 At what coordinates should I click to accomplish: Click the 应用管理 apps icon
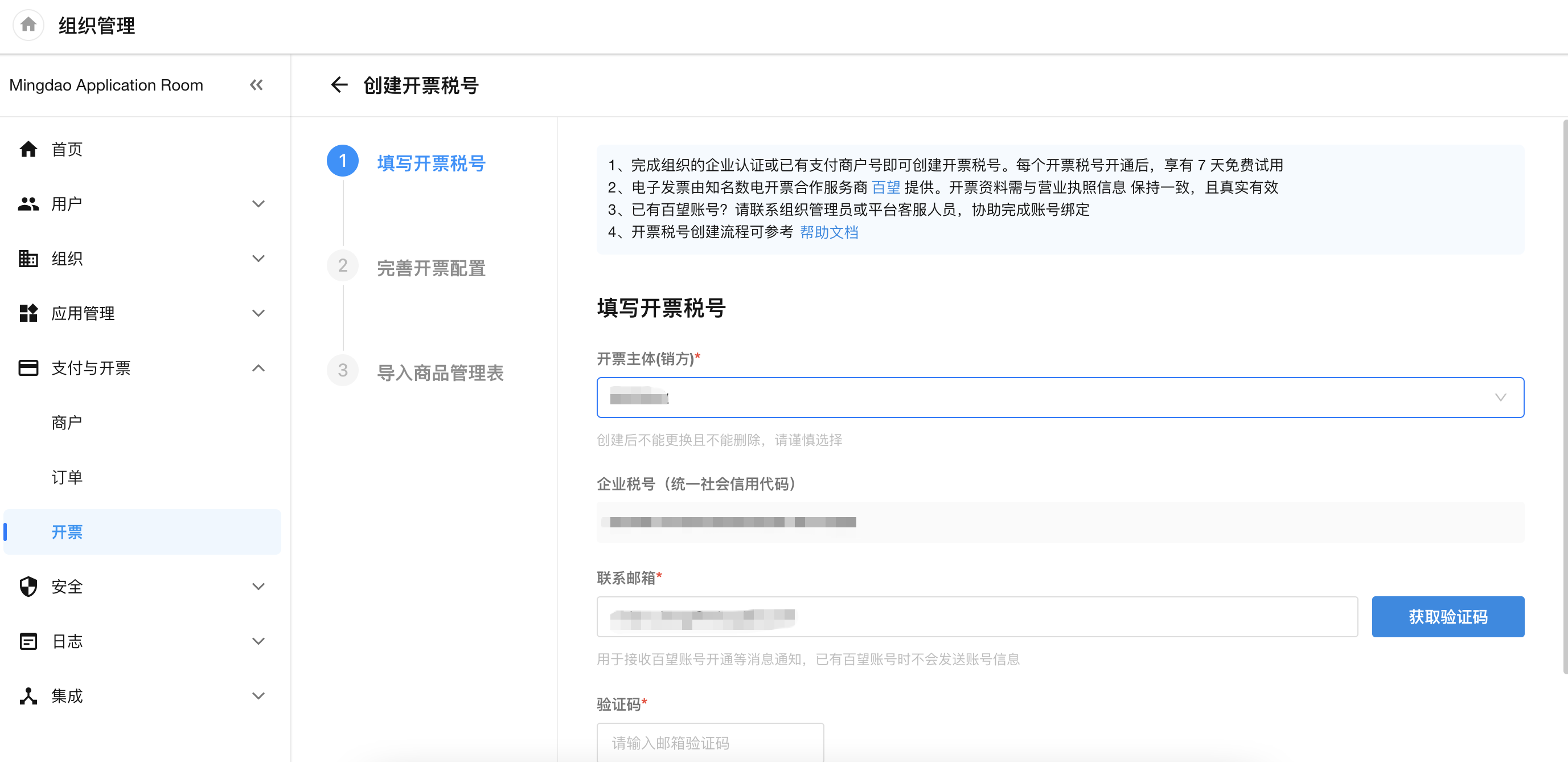click(28, 313)
